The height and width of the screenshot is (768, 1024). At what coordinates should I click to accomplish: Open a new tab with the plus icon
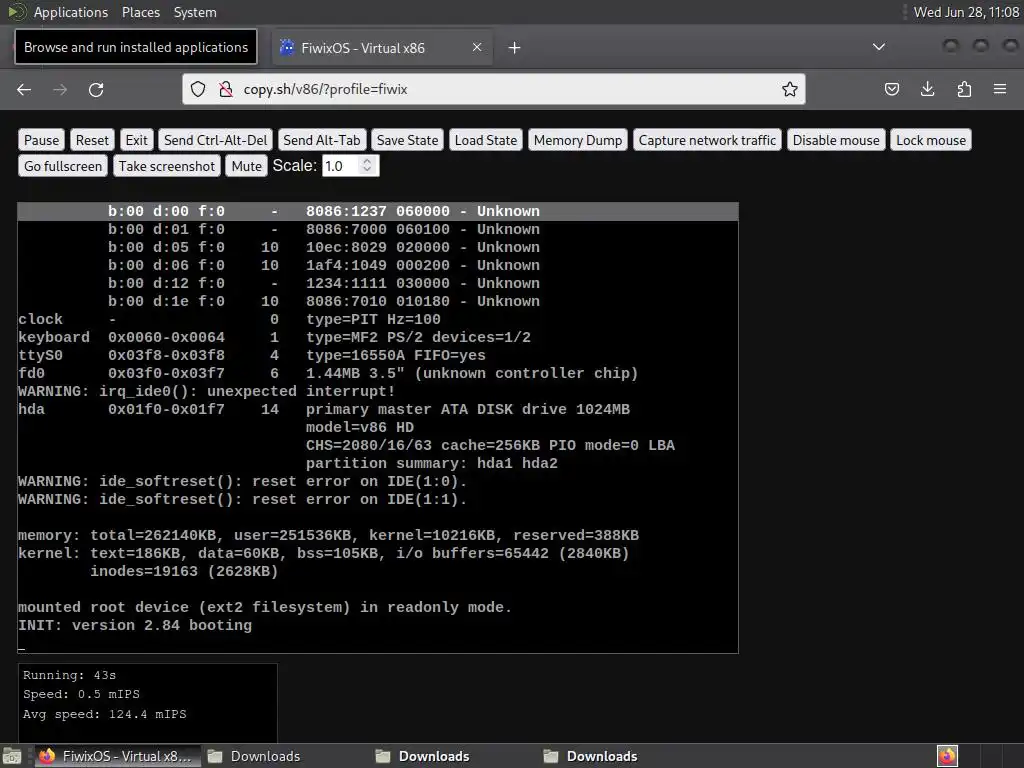515,48
